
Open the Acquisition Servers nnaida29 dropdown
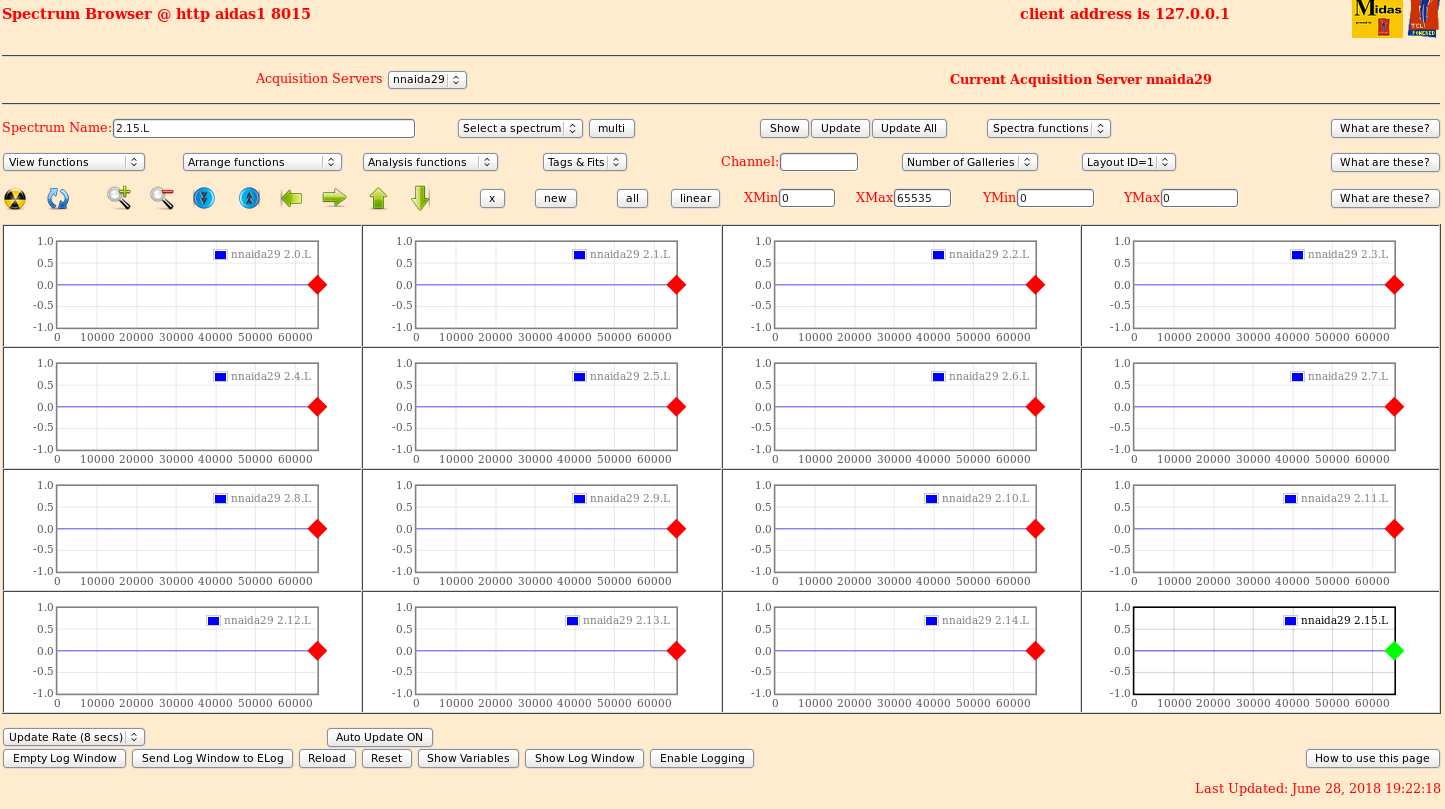click(427, 79)
